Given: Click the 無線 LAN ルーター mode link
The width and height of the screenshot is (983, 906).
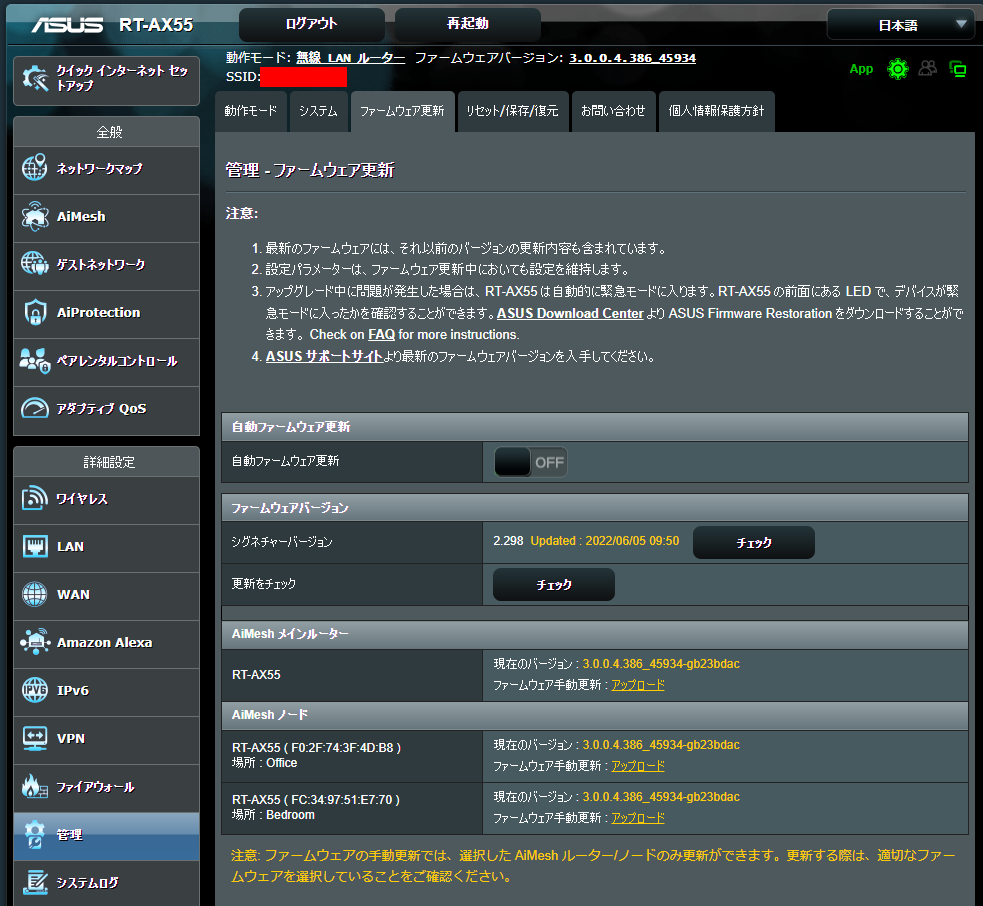Looking at the screenshot, I should point(350,58).
